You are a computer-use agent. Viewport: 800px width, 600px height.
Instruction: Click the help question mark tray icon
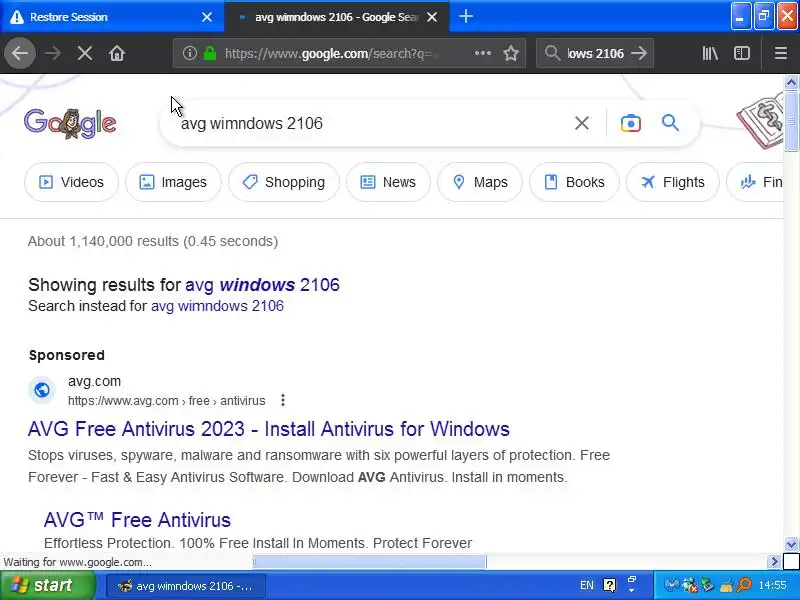(x=609, y=585)
